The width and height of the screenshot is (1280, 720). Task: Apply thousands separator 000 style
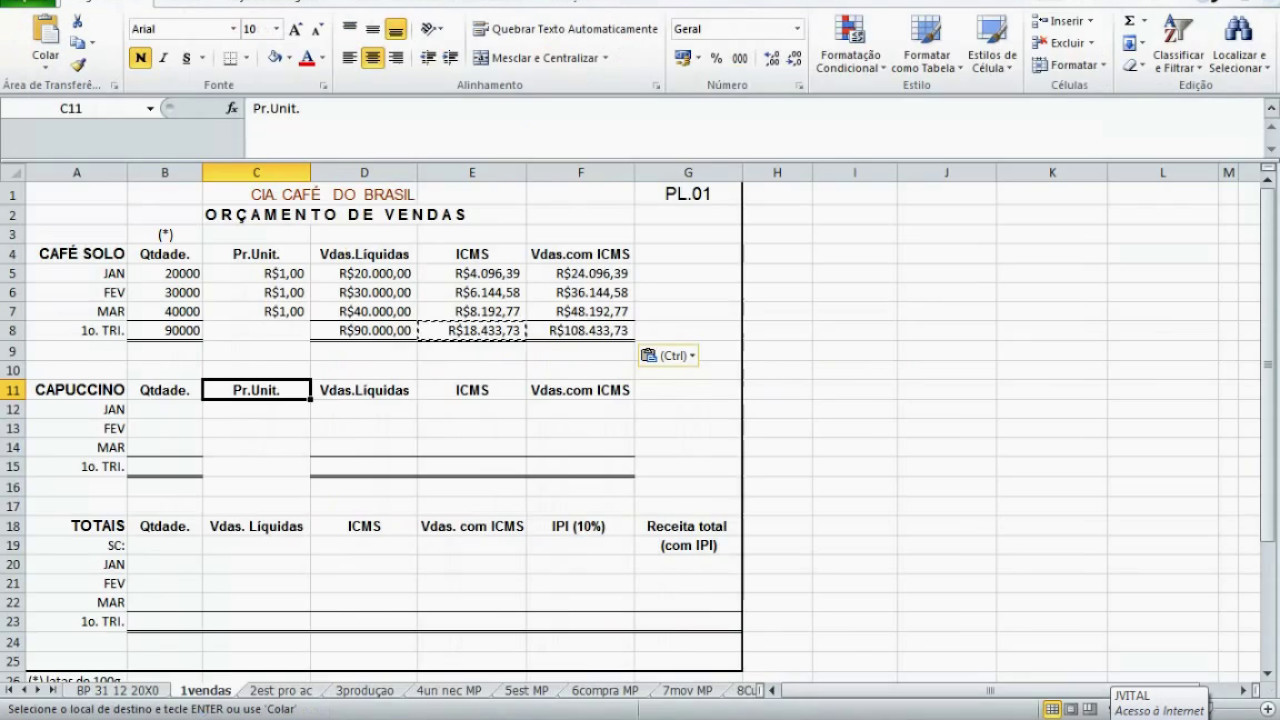(x=740, y=58)
